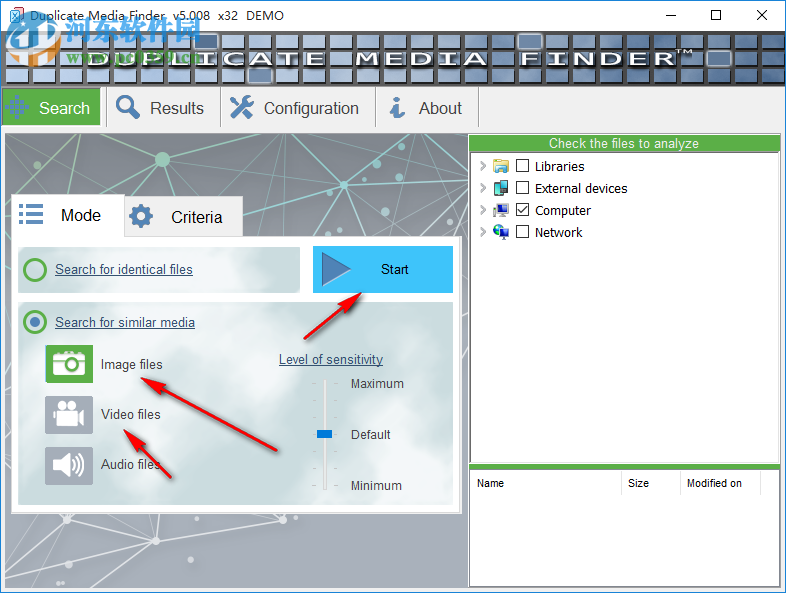Click the Network globe icon
This screenshot has height=593, width=786.
coord(500,232)
